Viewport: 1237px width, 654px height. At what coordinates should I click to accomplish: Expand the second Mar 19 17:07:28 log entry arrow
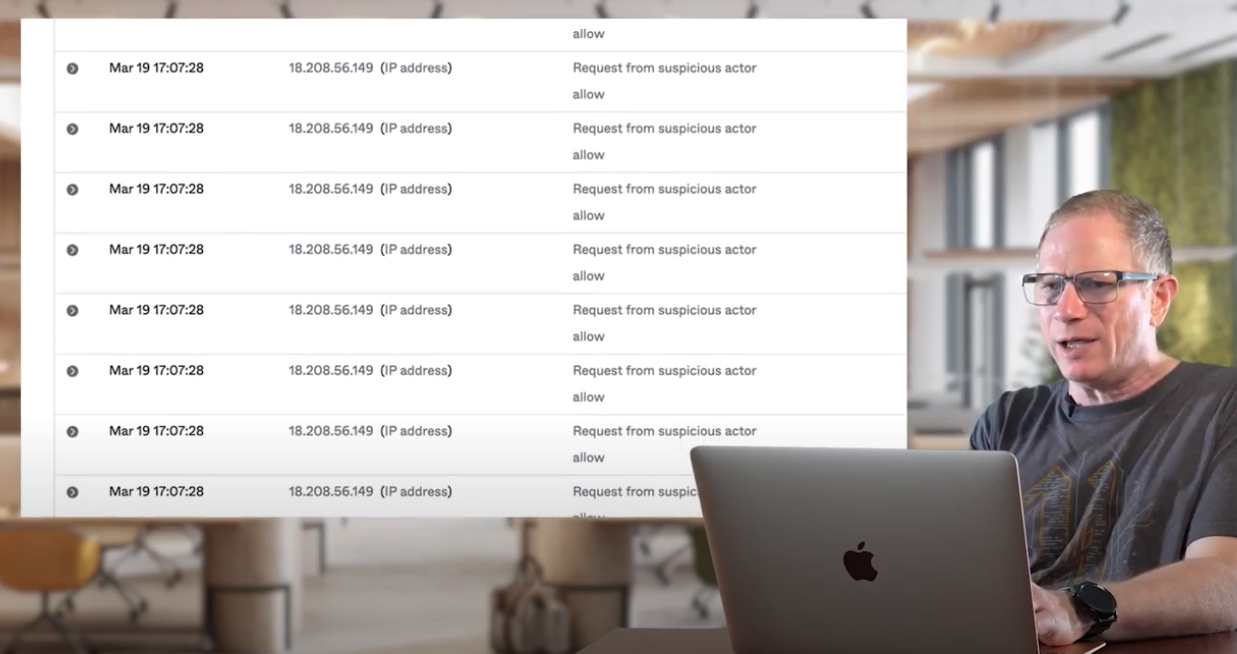pos(72,129)
